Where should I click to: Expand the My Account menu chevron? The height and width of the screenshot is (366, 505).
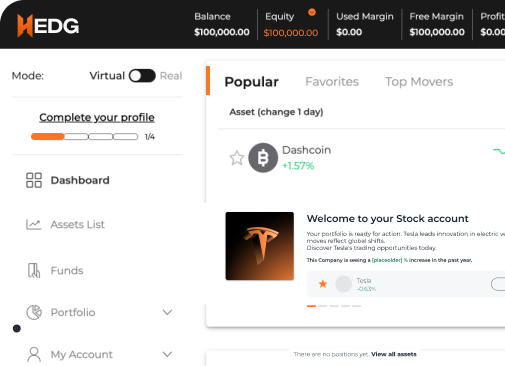pos(167,354)
